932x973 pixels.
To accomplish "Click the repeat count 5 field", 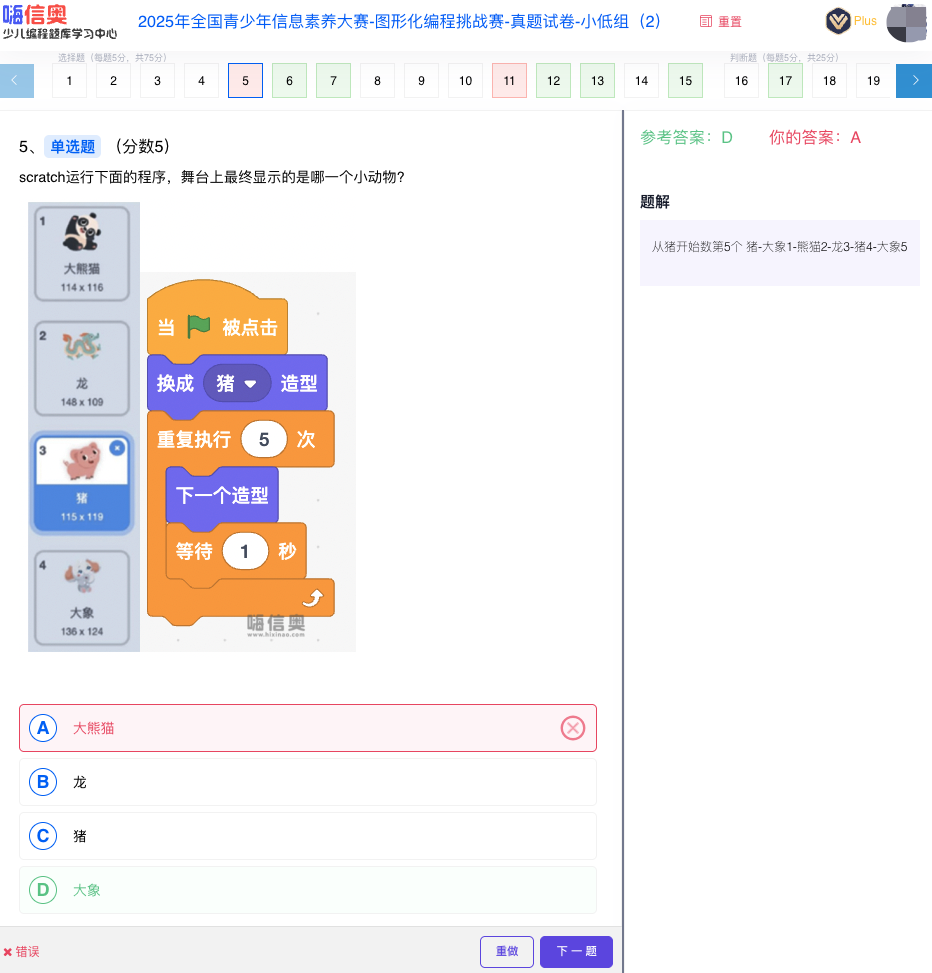I will (x=264, y=439).
